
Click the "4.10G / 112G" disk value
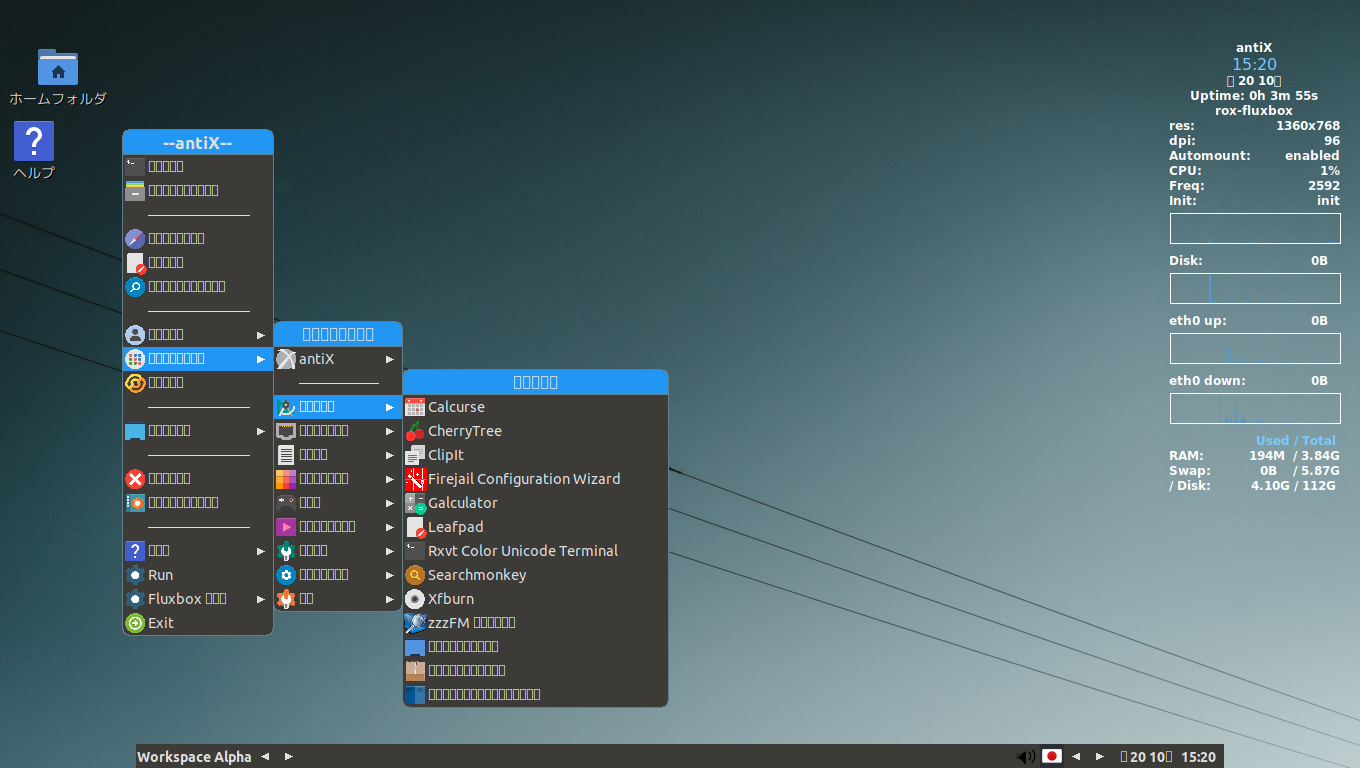click(1293, 486)
